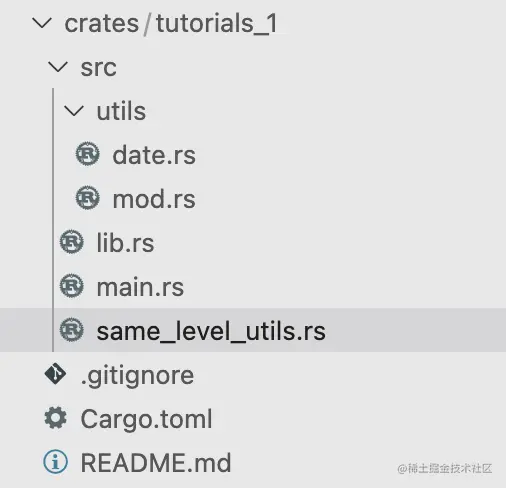The height and width of the screenshot is (488, 506).
Task: Click the Rust icon beside date.rs
Action: coord(87,154)
